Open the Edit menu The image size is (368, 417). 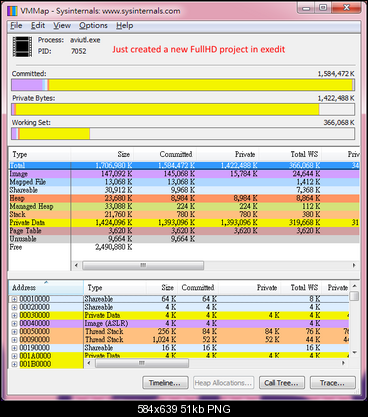tap(38, 26)
